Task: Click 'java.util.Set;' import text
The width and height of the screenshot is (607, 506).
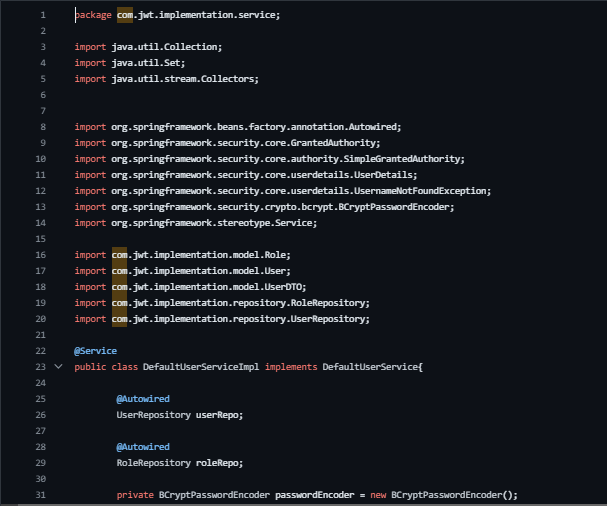Action: 148,63
